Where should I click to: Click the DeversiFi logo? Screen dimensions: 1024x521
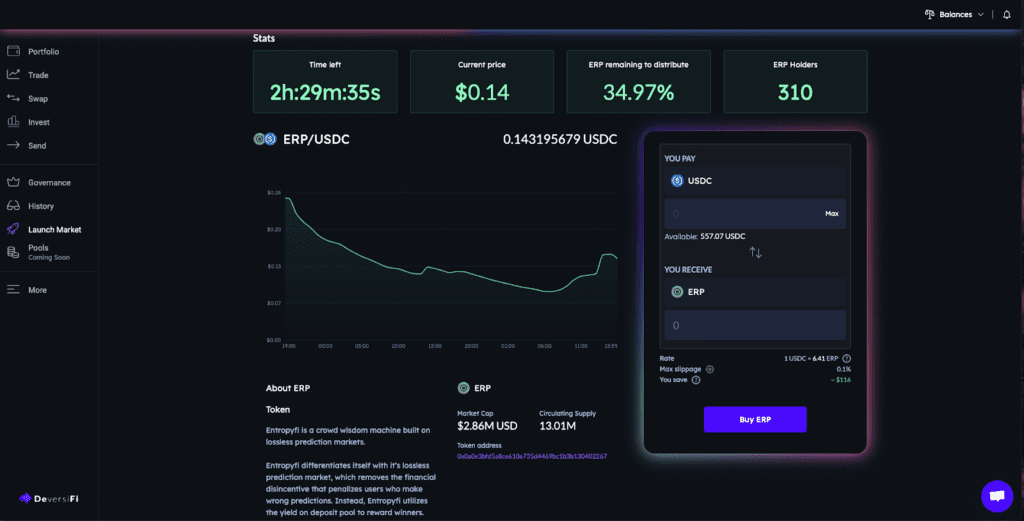[x=49, y=498]
